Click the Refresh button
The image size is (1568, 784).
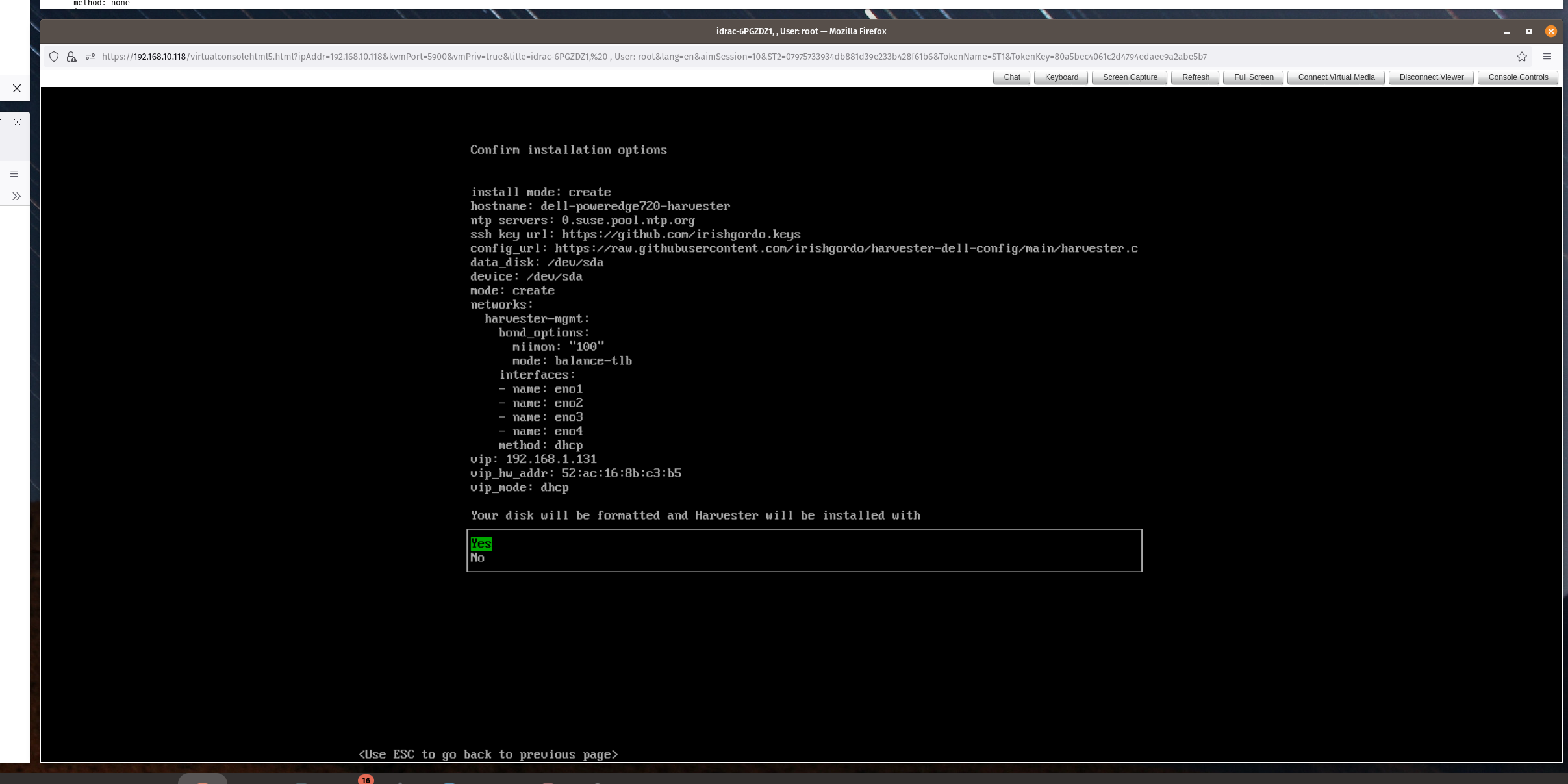click(1195, 77)
